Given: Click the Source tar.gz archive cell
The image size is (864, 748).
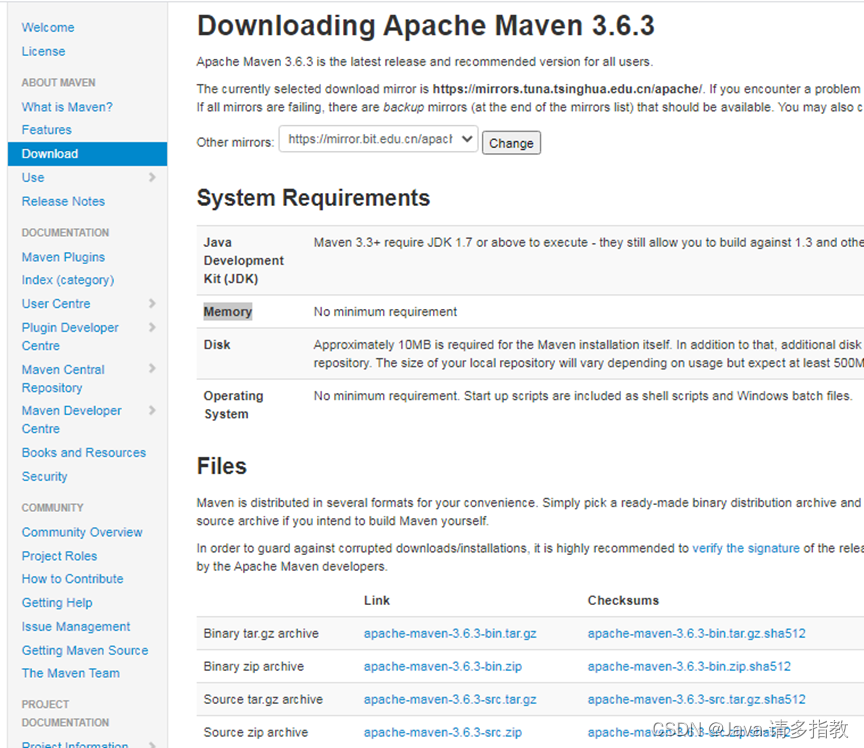Looking at the screenshot, I should point(263,699).
